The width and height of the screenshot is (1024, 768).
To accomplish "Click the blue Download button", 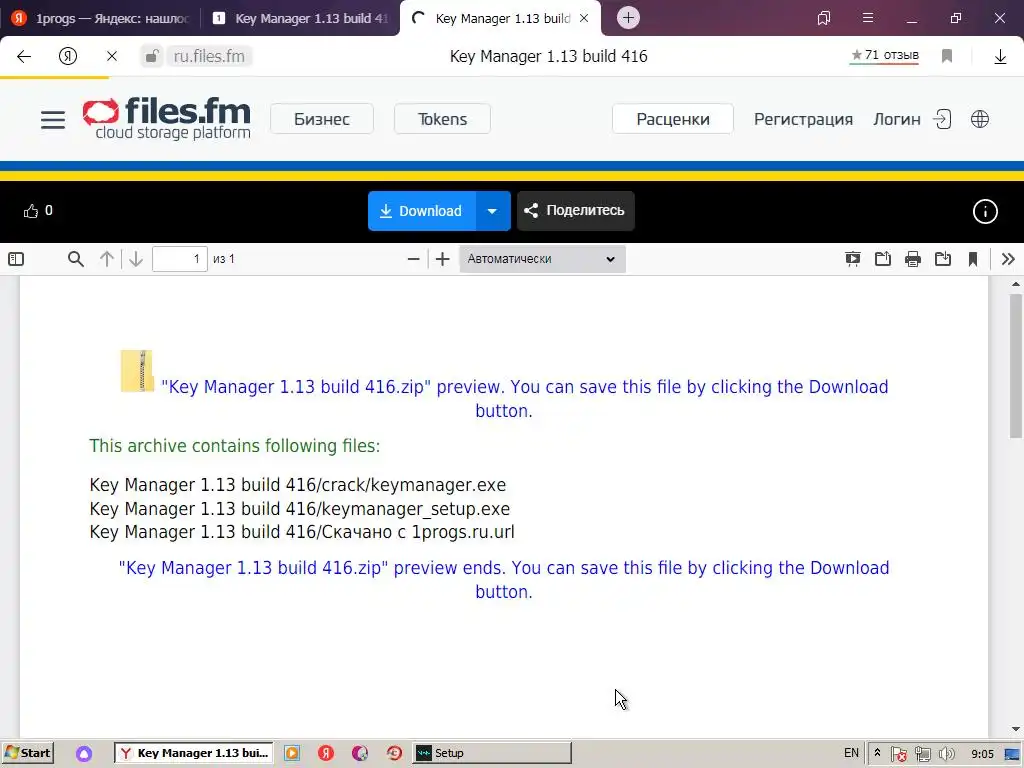I will click(x=421, y=211).
